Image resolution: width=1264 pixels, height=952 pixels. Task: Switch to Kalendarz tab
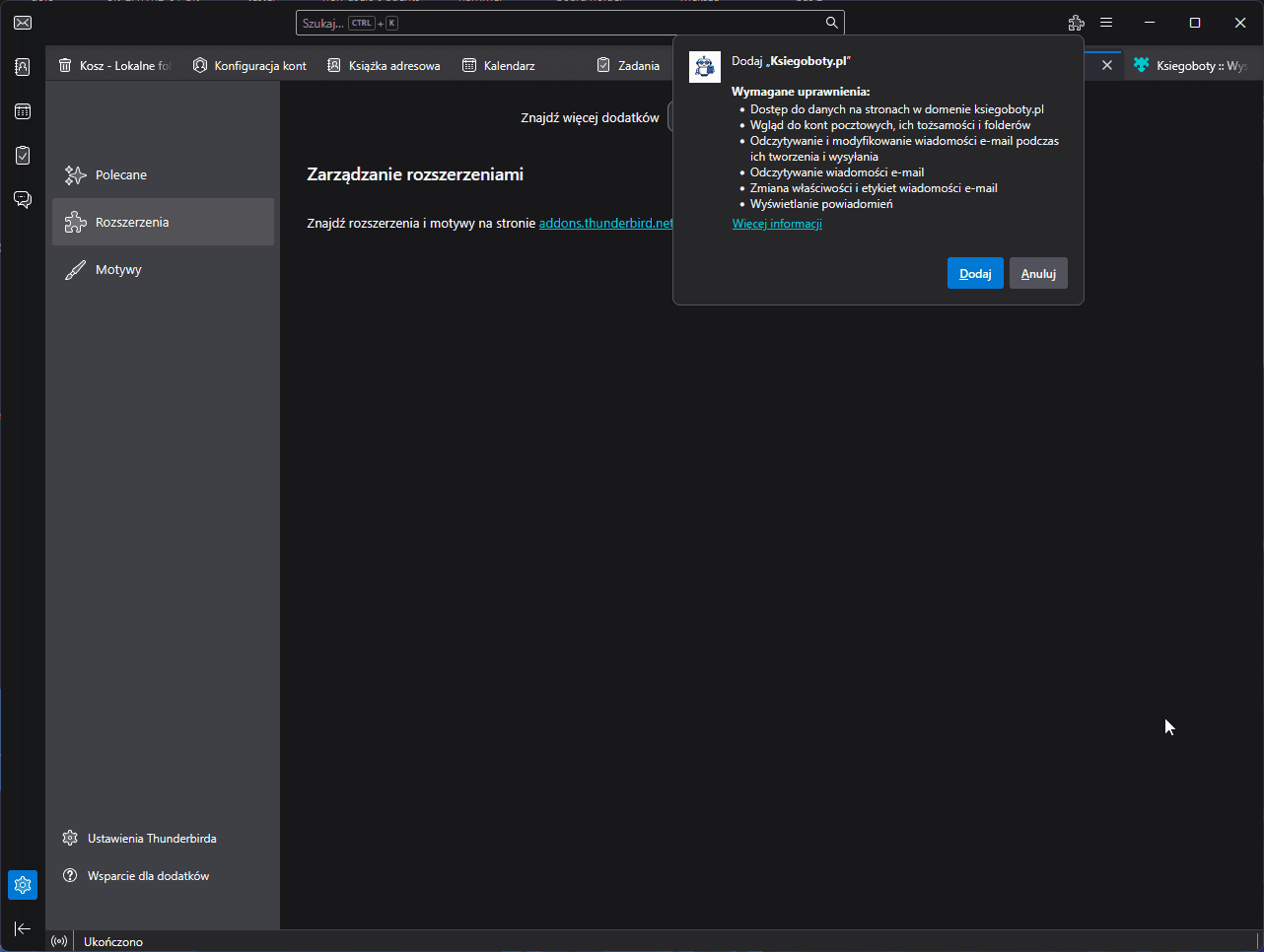click(519, 65)
